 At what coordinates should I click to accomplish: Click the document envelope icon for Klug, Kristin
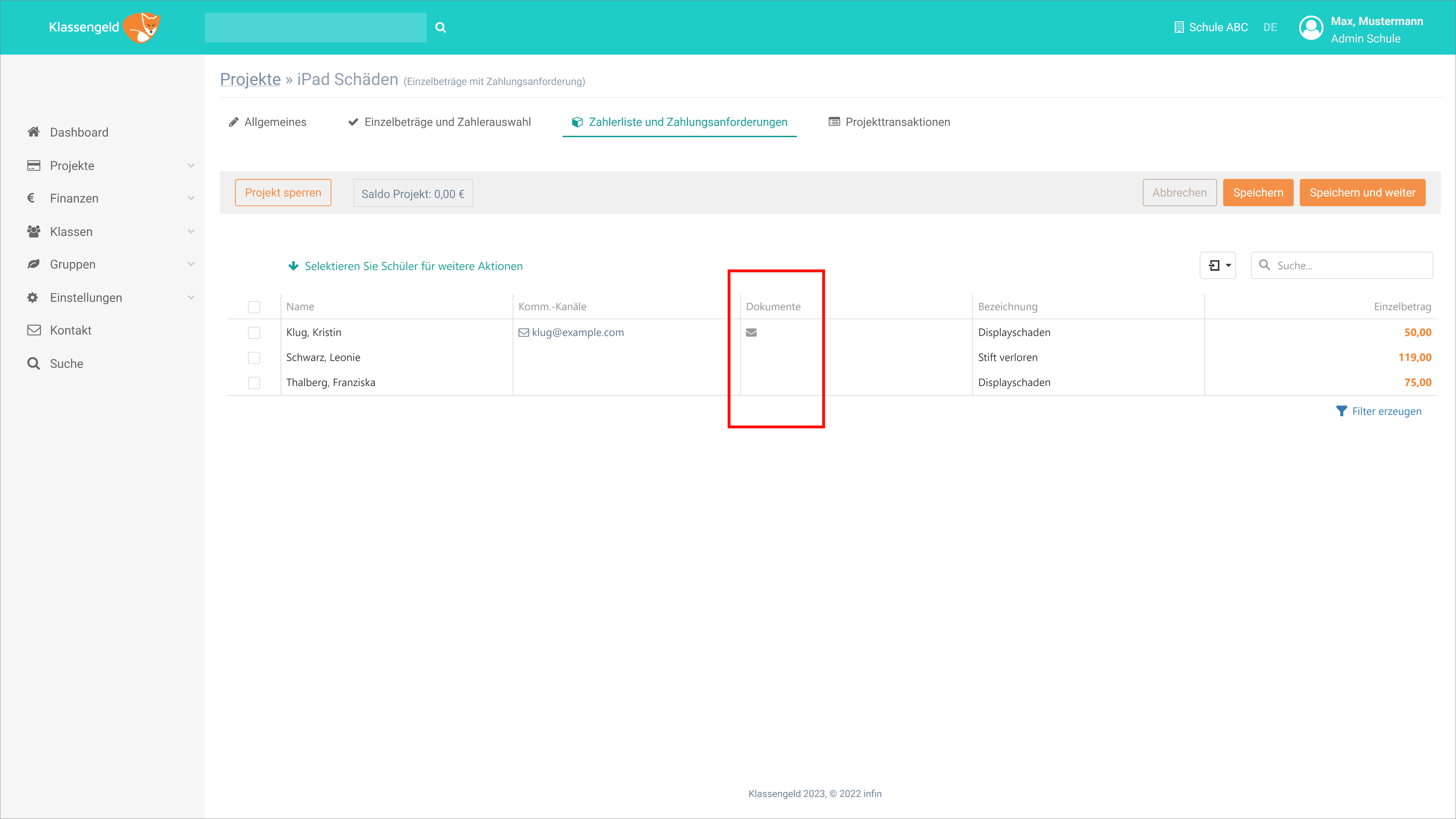tap(751, 332)
